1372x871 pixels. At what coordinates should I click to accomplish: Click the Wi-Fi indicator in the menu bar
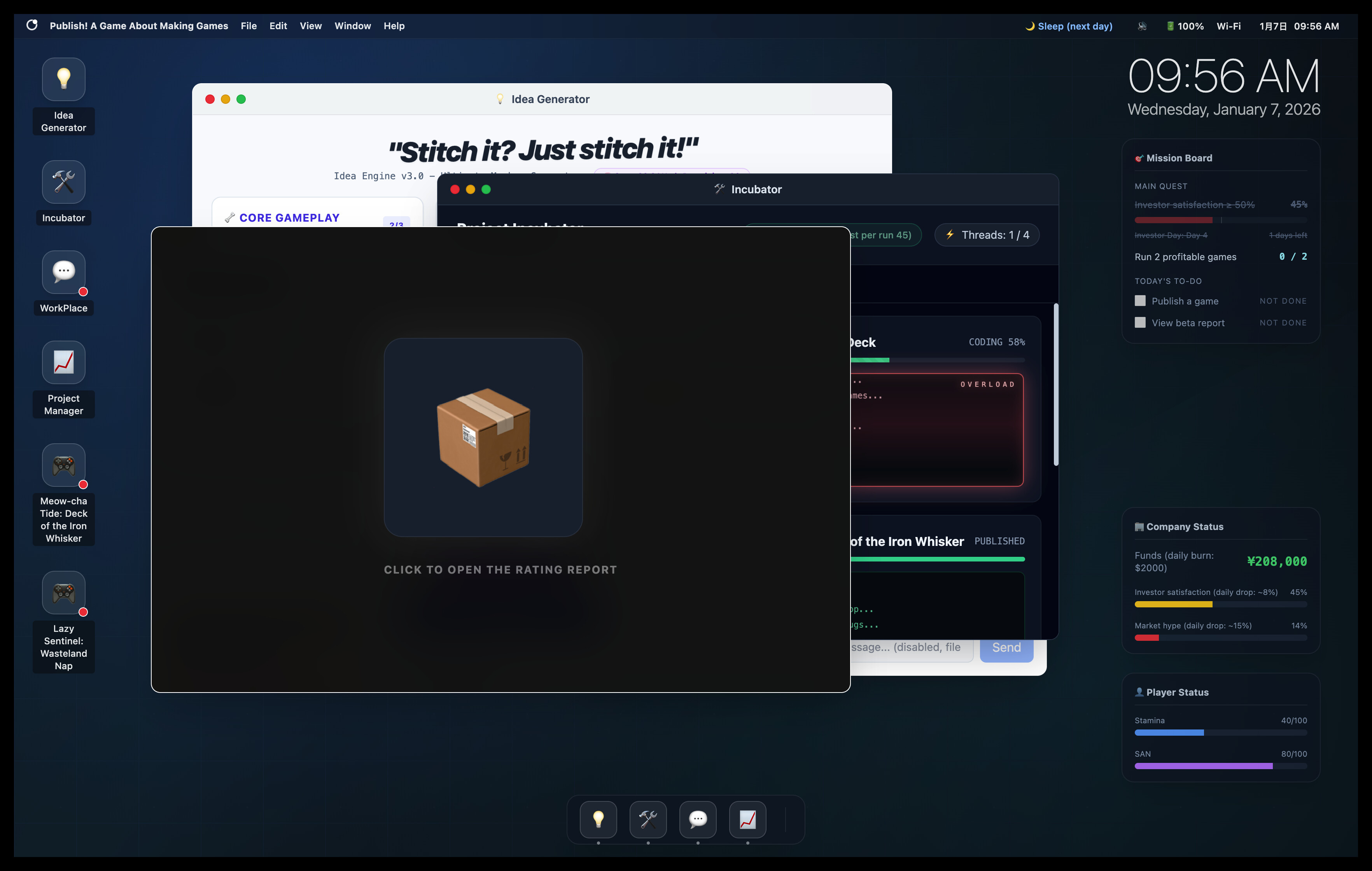(1228, 26)
